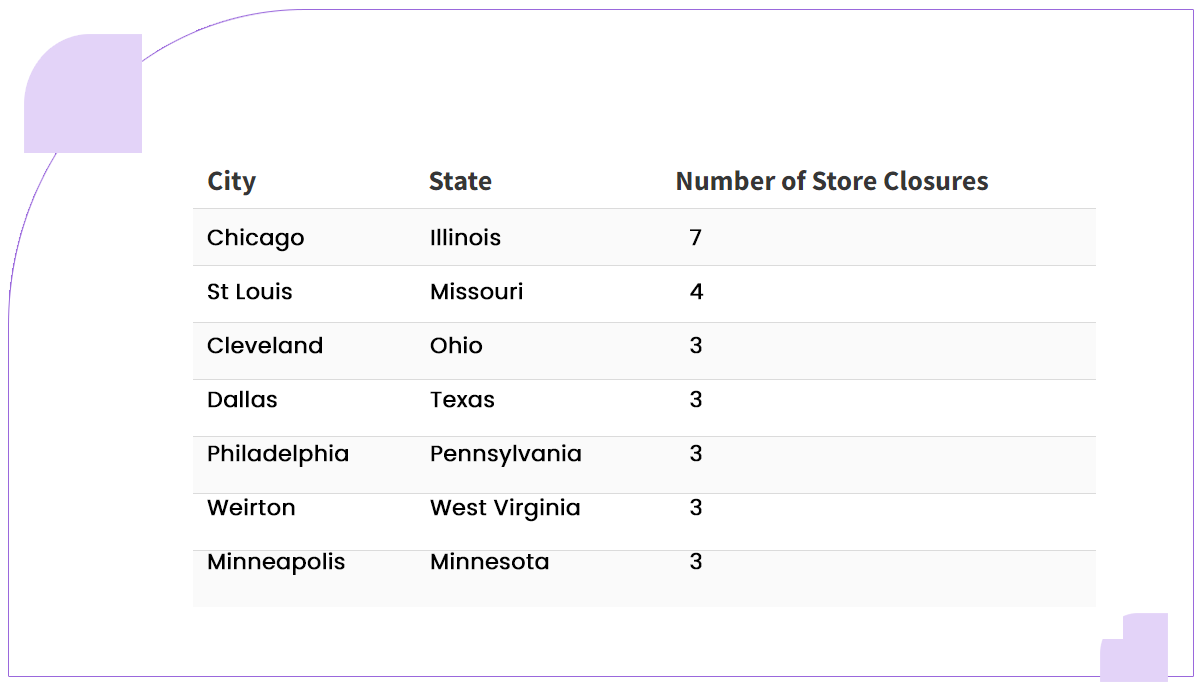Click the Number of Store Closures header
Screen dimensions: 1202x684
[x=831, y=182]
